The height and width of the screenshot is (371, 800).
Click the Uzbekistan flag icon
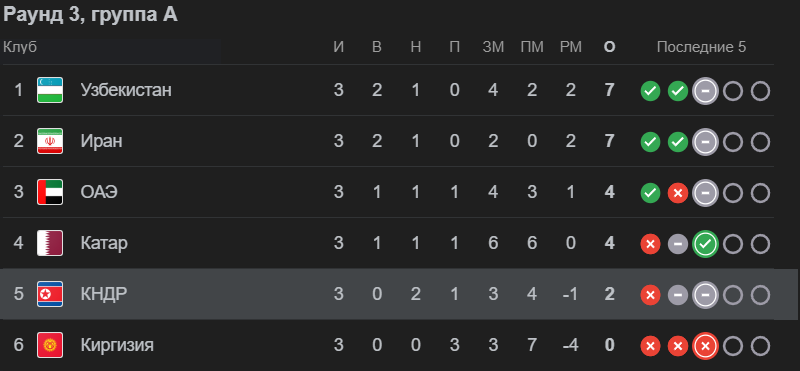click(x=50, y=90)
